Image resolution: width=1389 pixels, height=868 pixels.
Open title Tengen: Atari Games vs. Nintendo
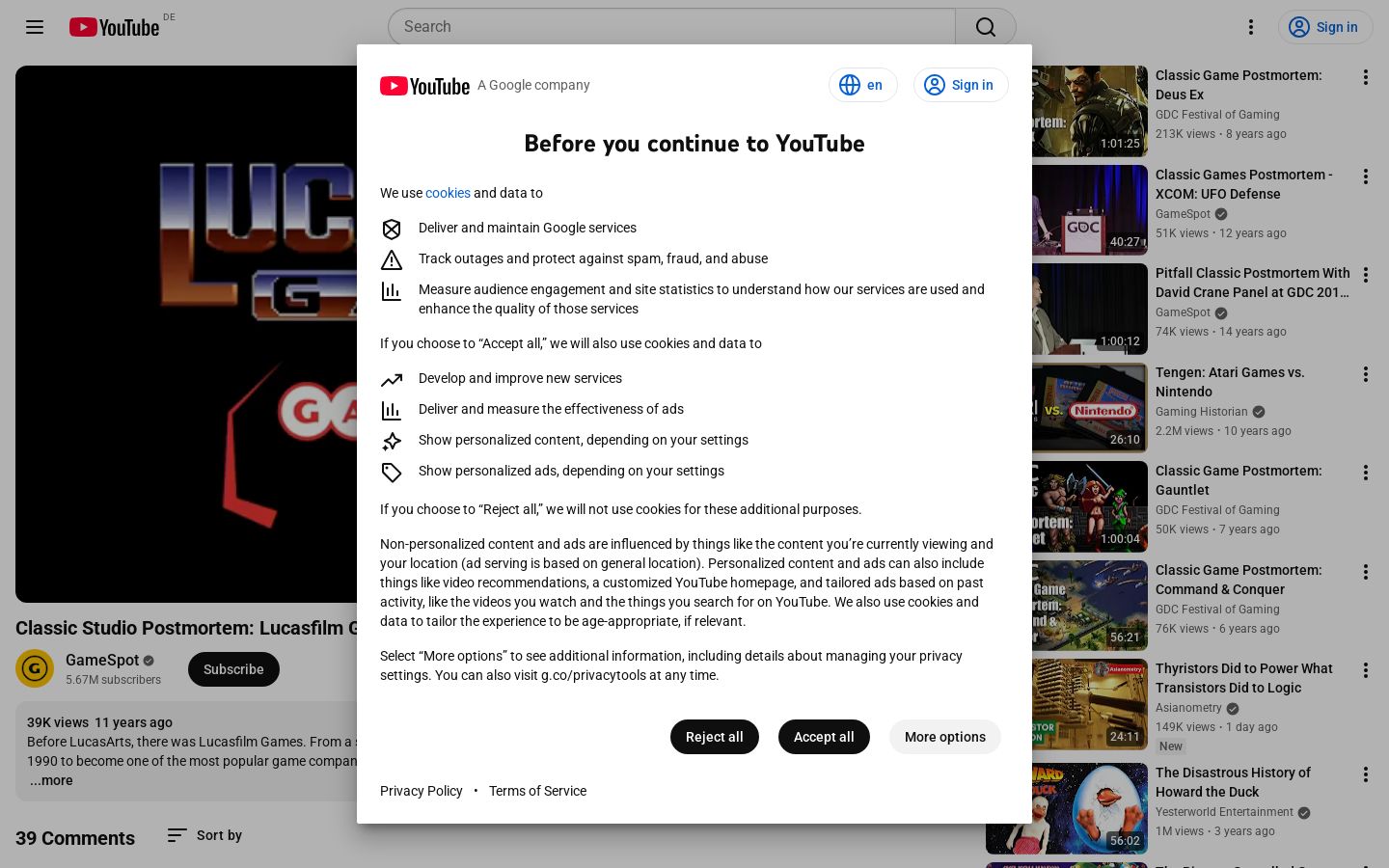tap(1230, 382)
